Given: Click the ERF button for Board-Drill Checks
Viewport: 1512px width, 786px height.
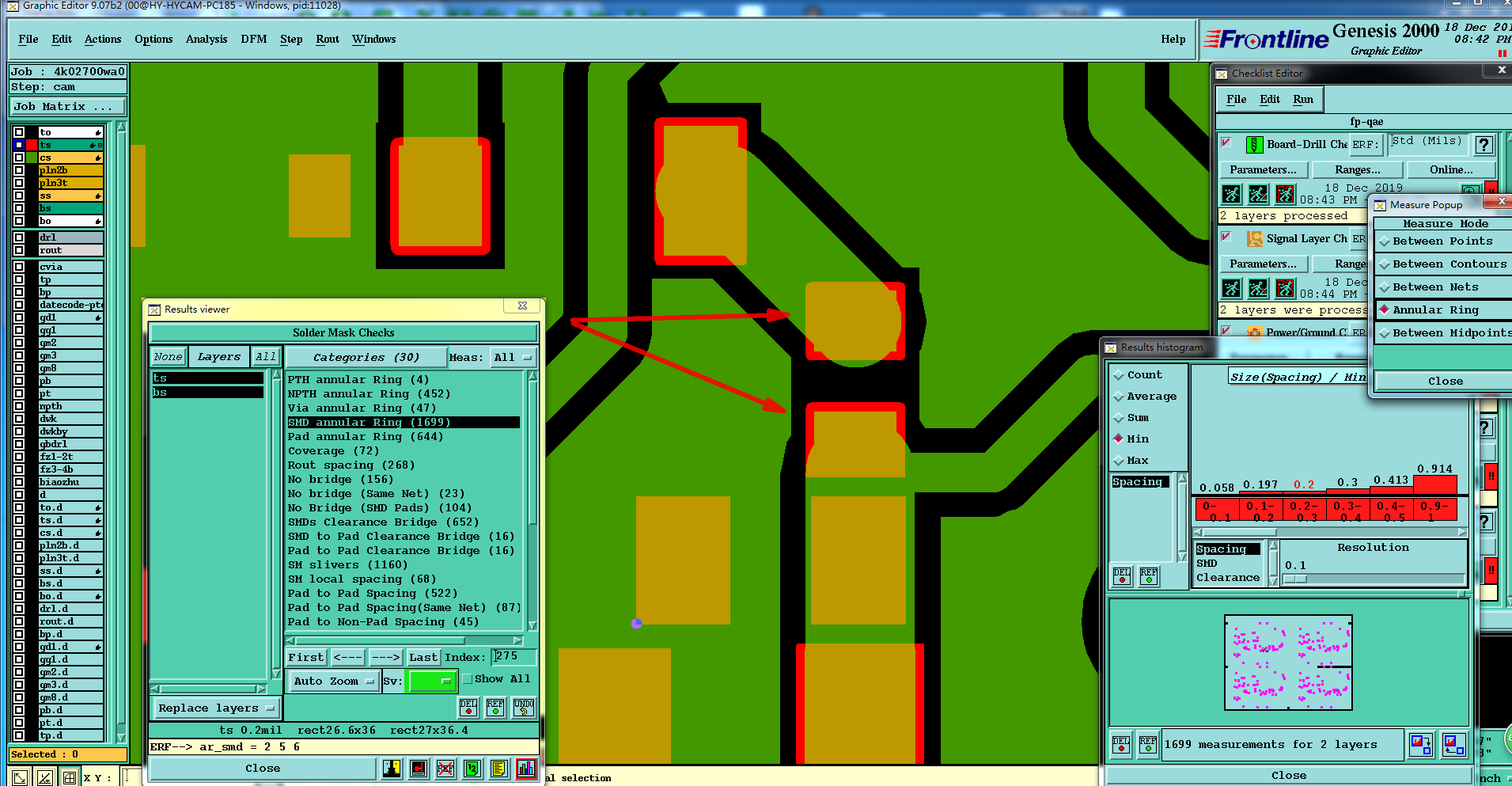Looking at the screenshot, I should click(x=1366, y=145).
